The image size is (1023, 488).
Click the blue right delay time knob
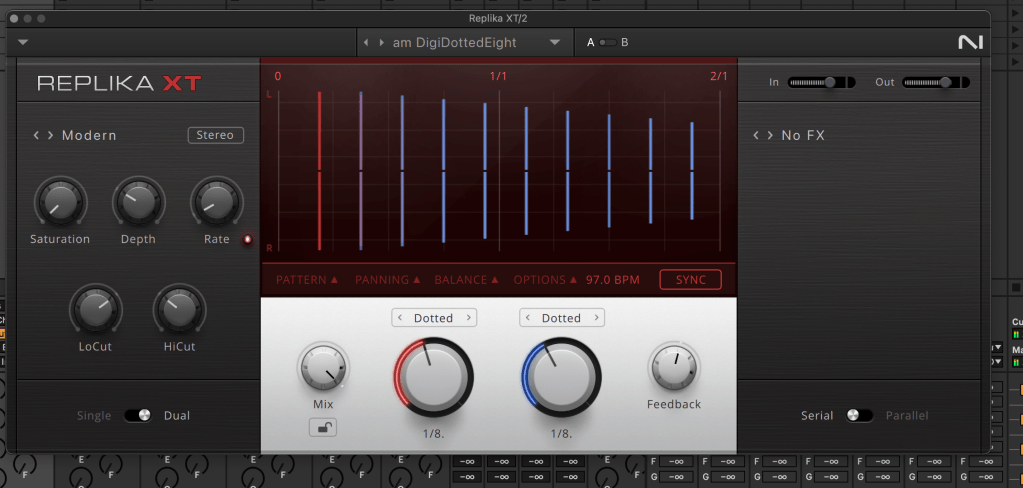pyautogui.click(x=561, y=376)
